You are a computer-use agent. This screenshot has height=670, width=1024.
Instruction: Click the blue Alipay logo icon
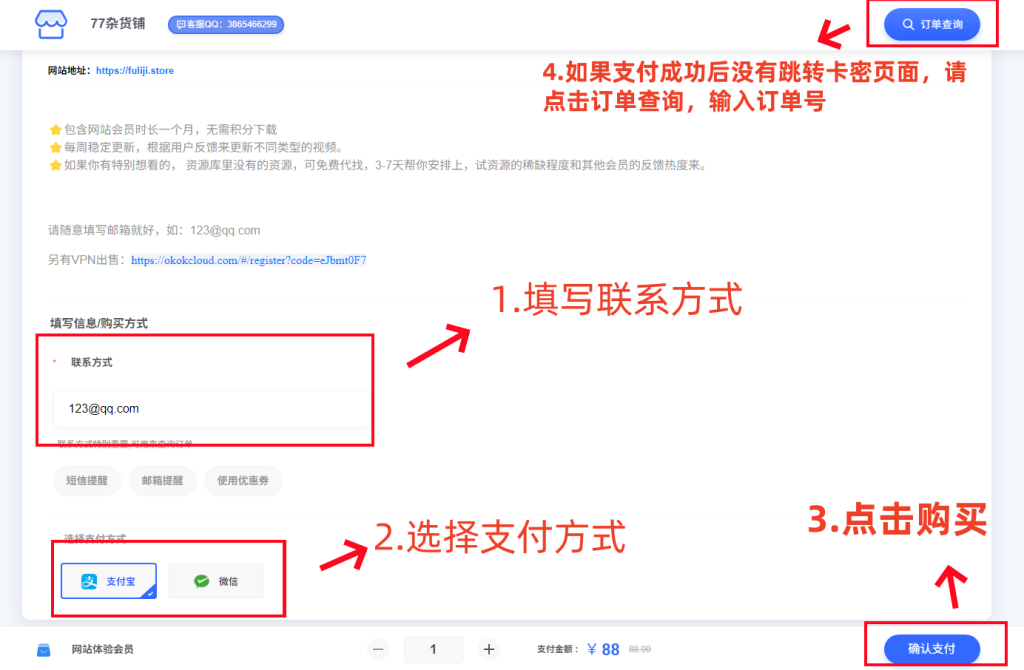[89, 581]
